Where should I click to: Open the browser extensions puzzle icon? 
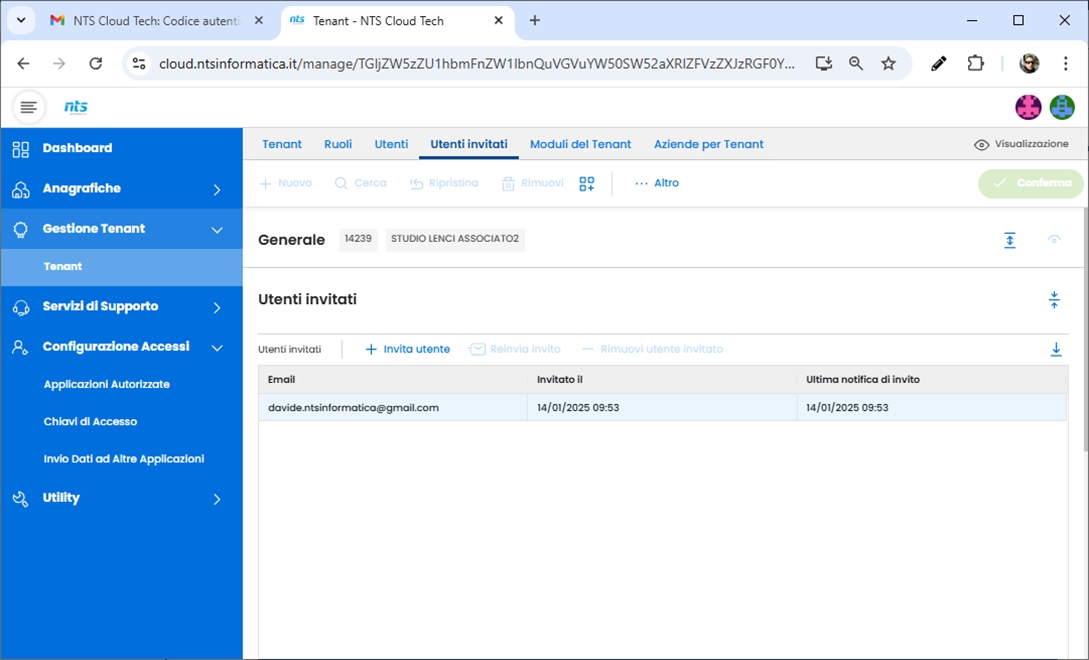975,63
